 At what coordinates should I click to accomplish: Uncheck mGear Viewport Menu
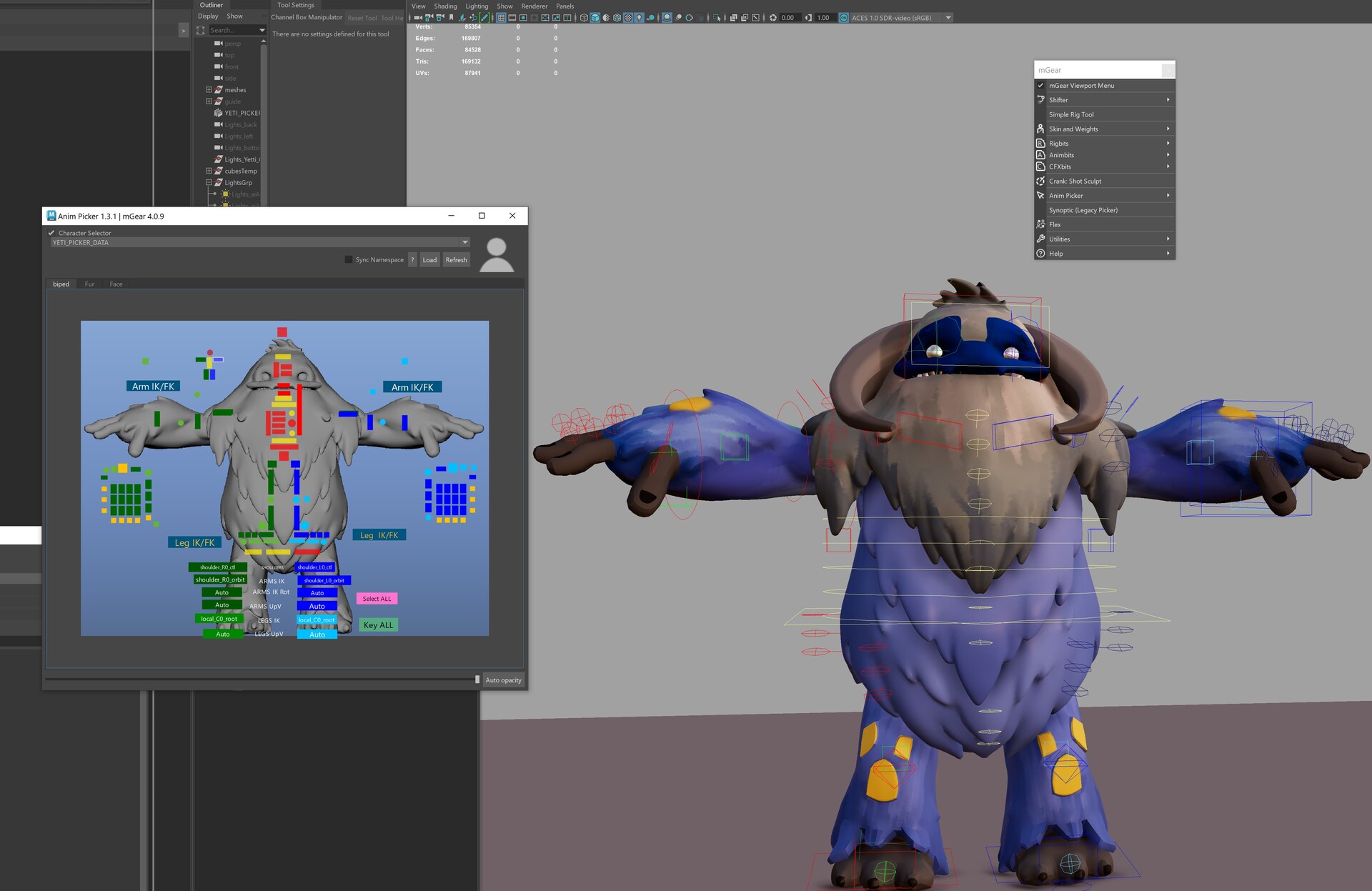click(1041, 85)
